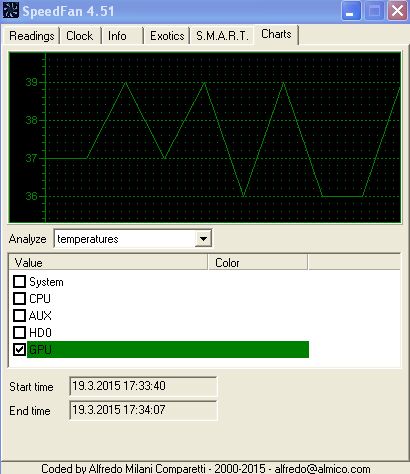Viewport: 410px width, 474px height.
Task: Open the S.M.A.R.T. tab
Action: click(222, 36)
